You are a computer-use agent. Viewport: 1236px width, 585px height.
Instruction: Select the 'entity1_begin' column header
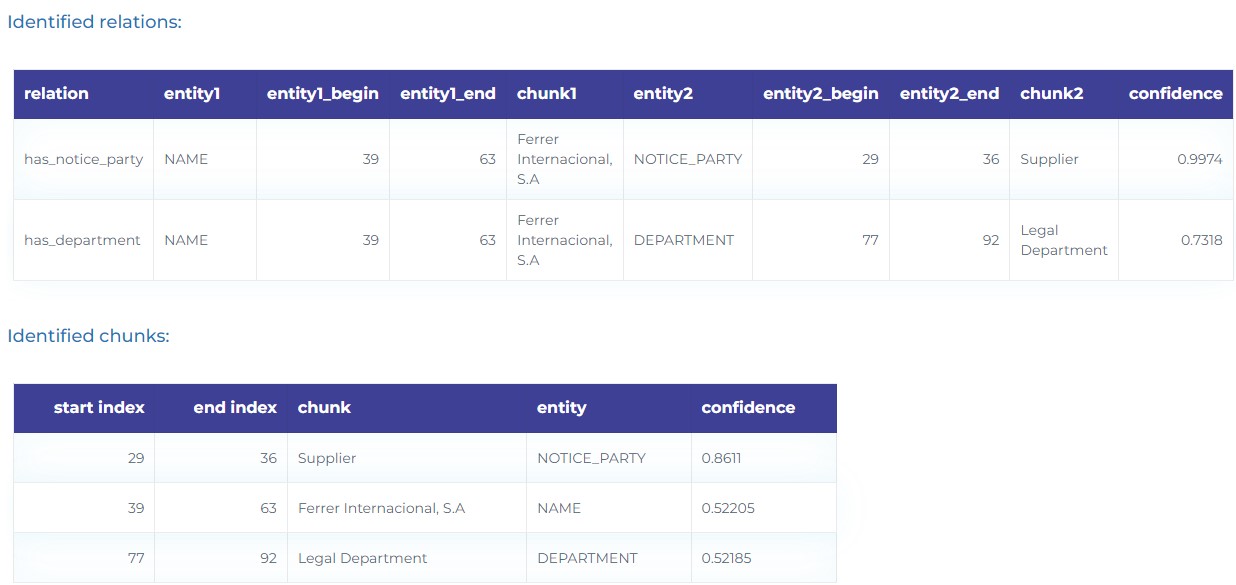click(323, 94)
